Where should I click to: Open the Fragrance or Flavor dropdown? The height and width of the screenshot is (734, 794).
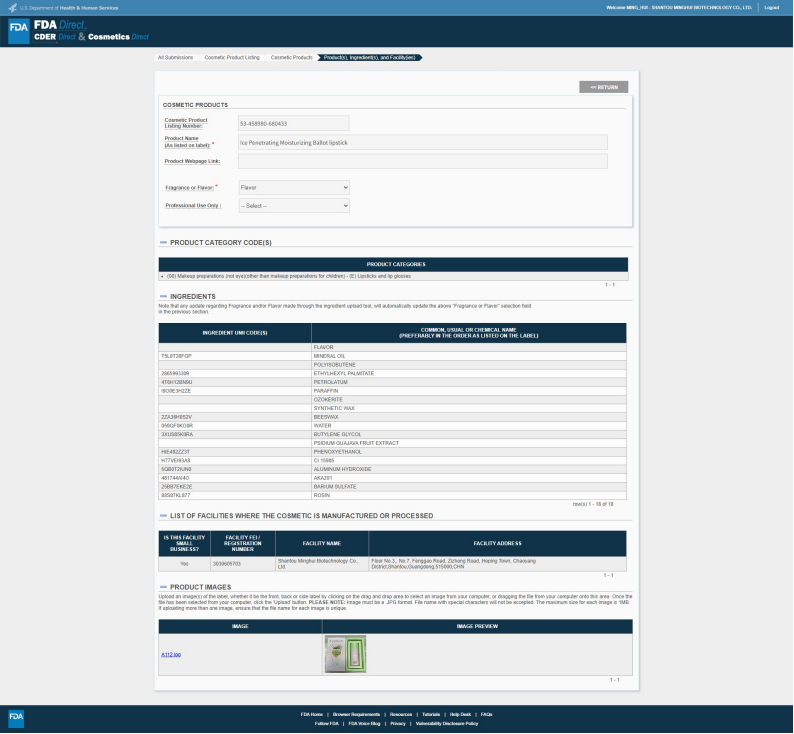294,187
